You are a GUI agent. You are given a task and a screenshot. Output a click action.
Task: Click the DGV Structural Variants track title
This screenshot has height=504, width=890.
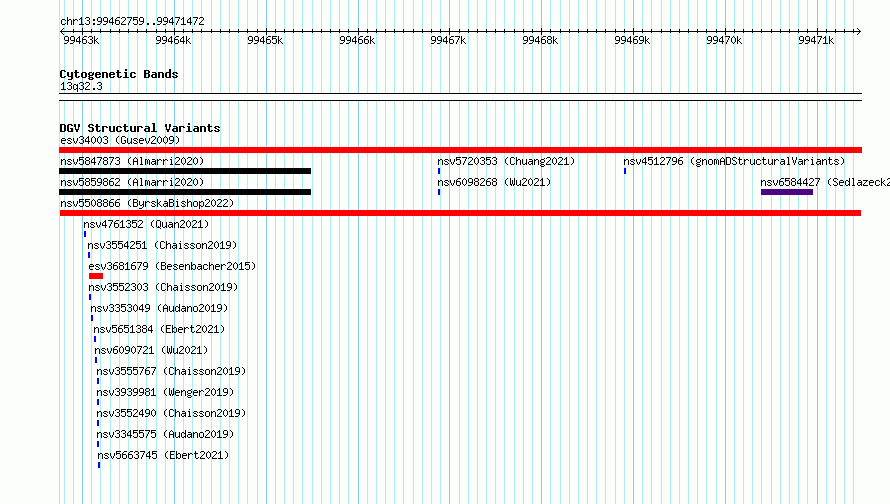point(140,128)
